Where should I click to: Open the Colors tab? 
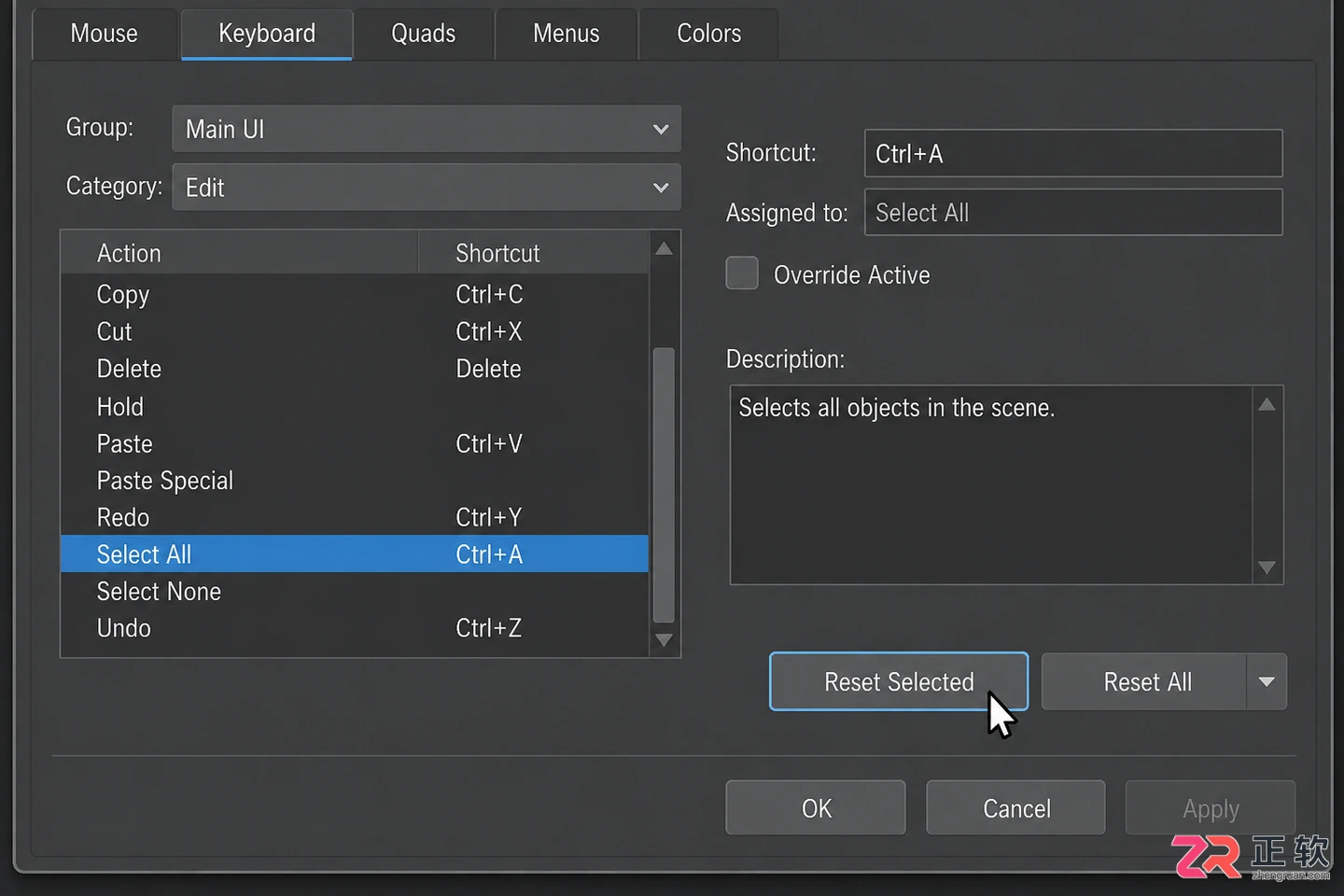pos(709,34)
